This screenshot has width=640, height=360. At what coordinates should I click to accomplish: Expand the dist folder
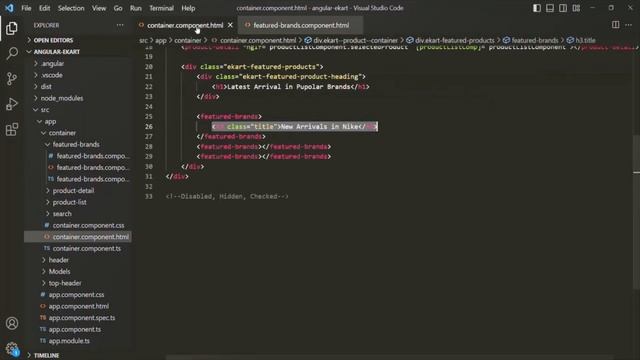[46, 87]
